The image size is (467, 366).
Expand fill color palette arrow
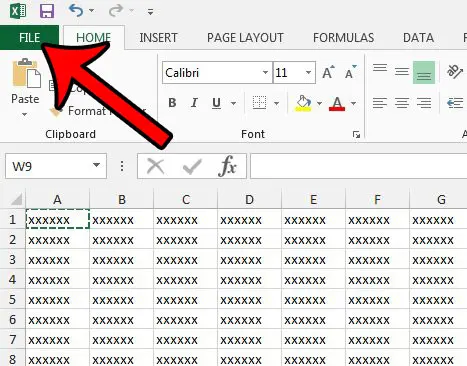point(319,103)
